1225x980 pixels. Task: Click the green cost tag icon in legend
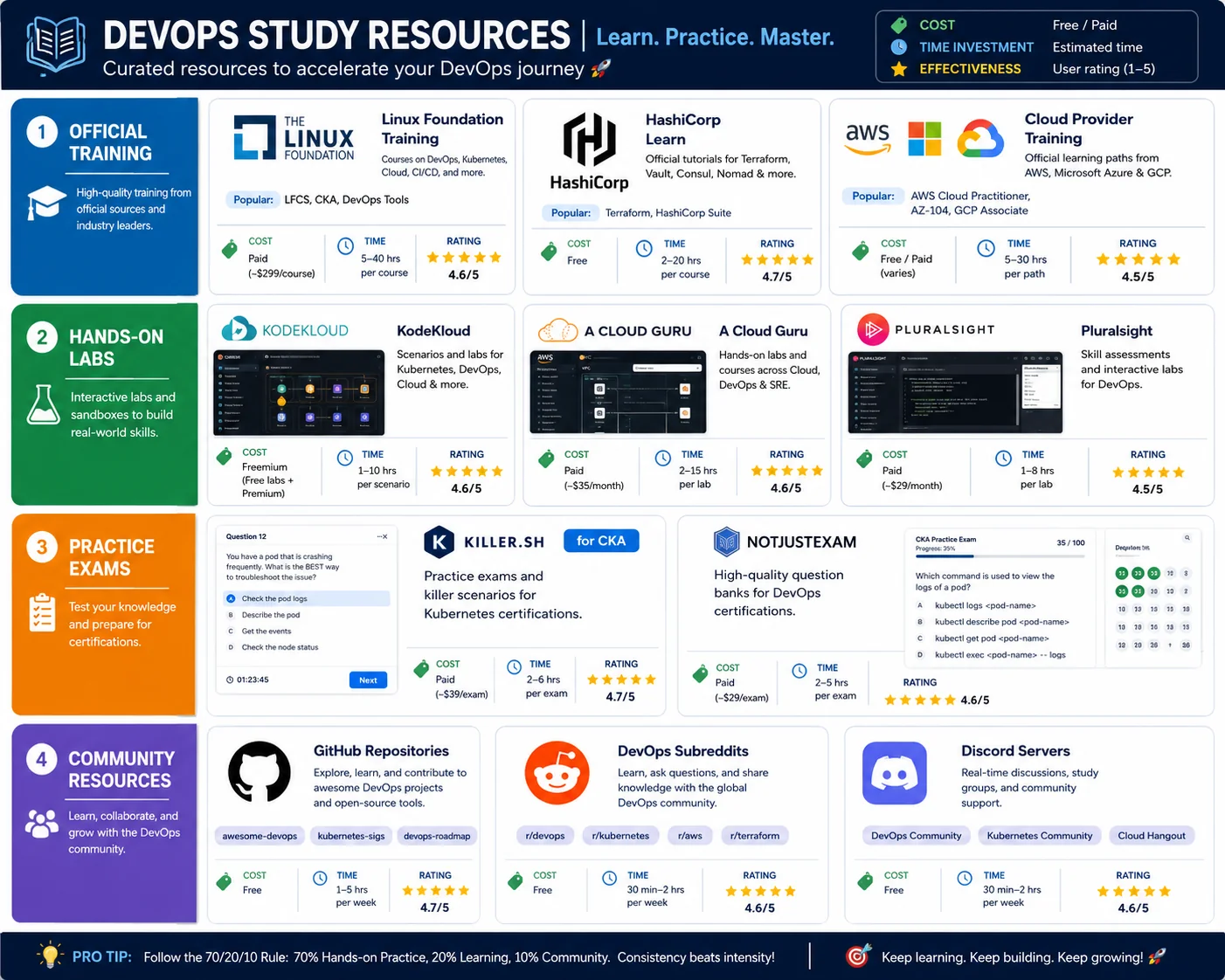pyautogui.click(x=898, y=25)
